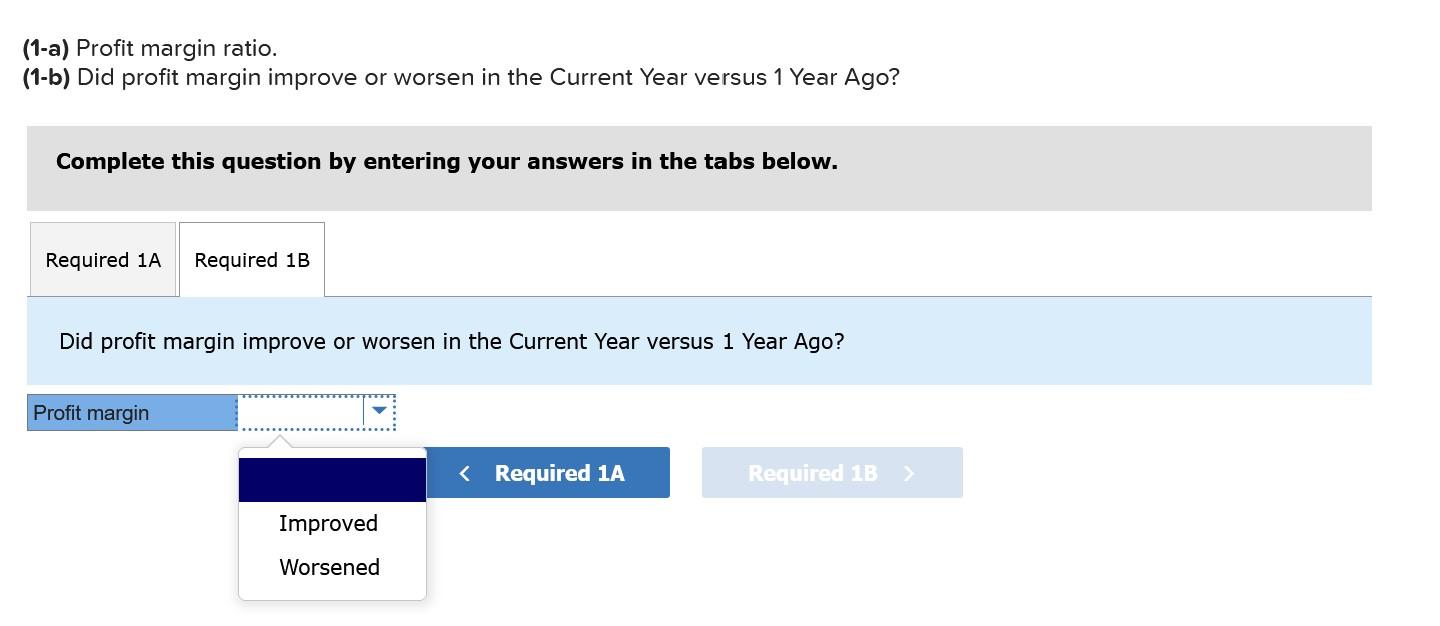Click the downward triangle dropdown icon
1440x626 pixels.
[378, 411]
